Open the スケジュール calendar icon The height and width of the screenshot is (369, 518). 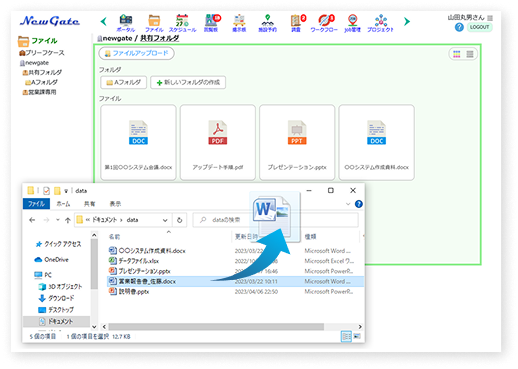pos(182,23)
